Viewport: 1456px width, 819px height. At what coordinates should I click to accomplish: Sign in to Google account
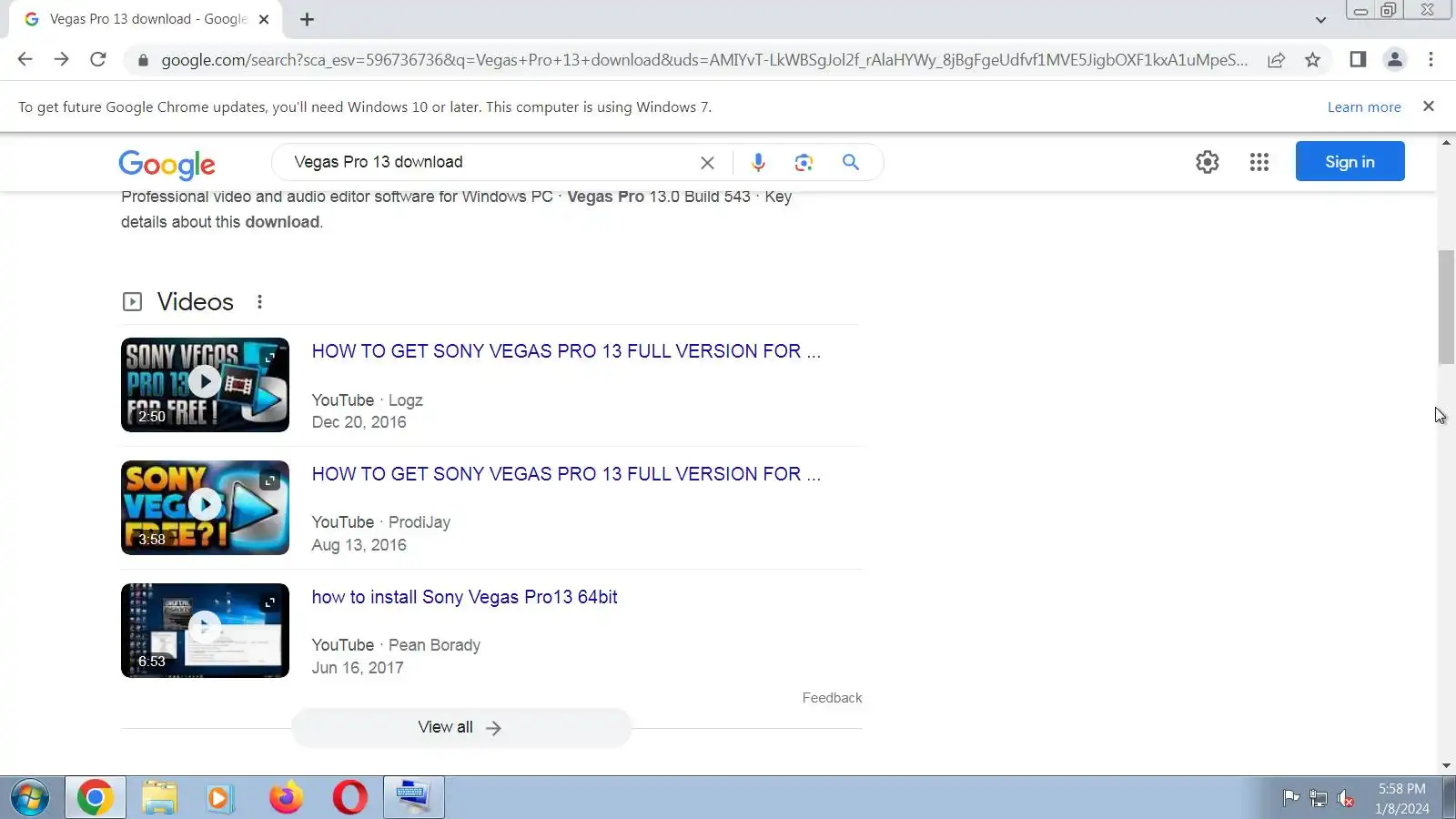tap(1350, 161)
